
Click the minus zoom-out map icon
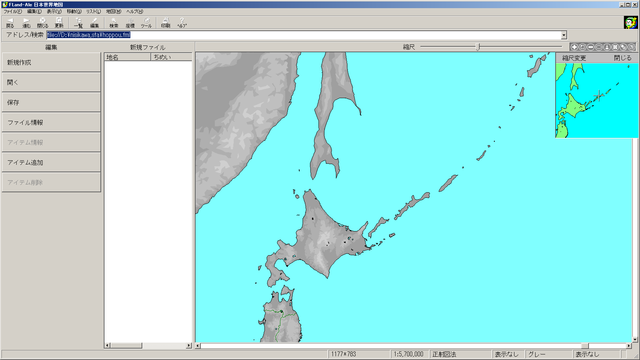tap(591, 47)
